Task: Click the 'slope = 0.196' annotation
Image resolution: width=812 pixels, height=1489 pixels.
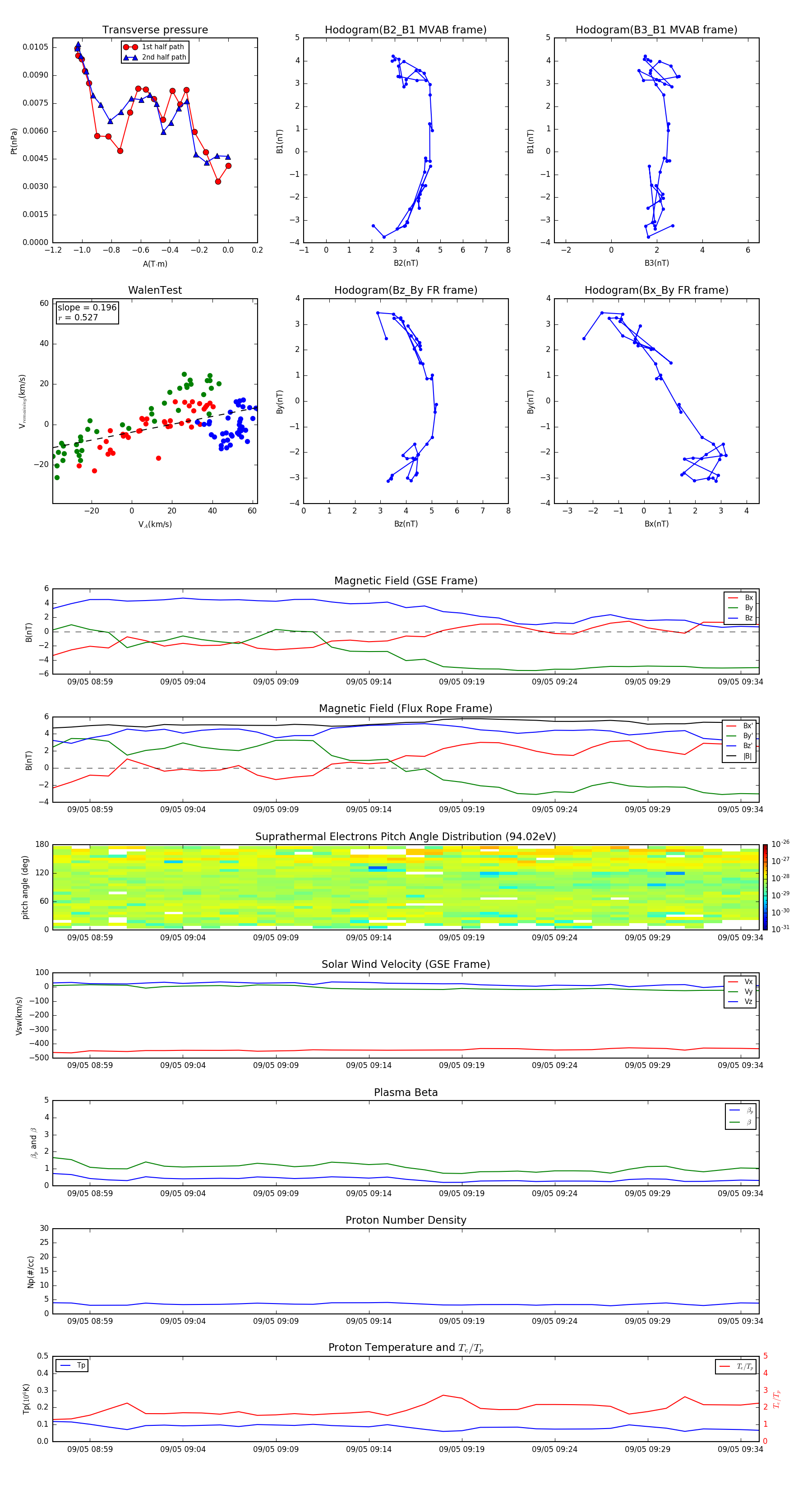Action: pyautogui.click(x=87, y=308)
